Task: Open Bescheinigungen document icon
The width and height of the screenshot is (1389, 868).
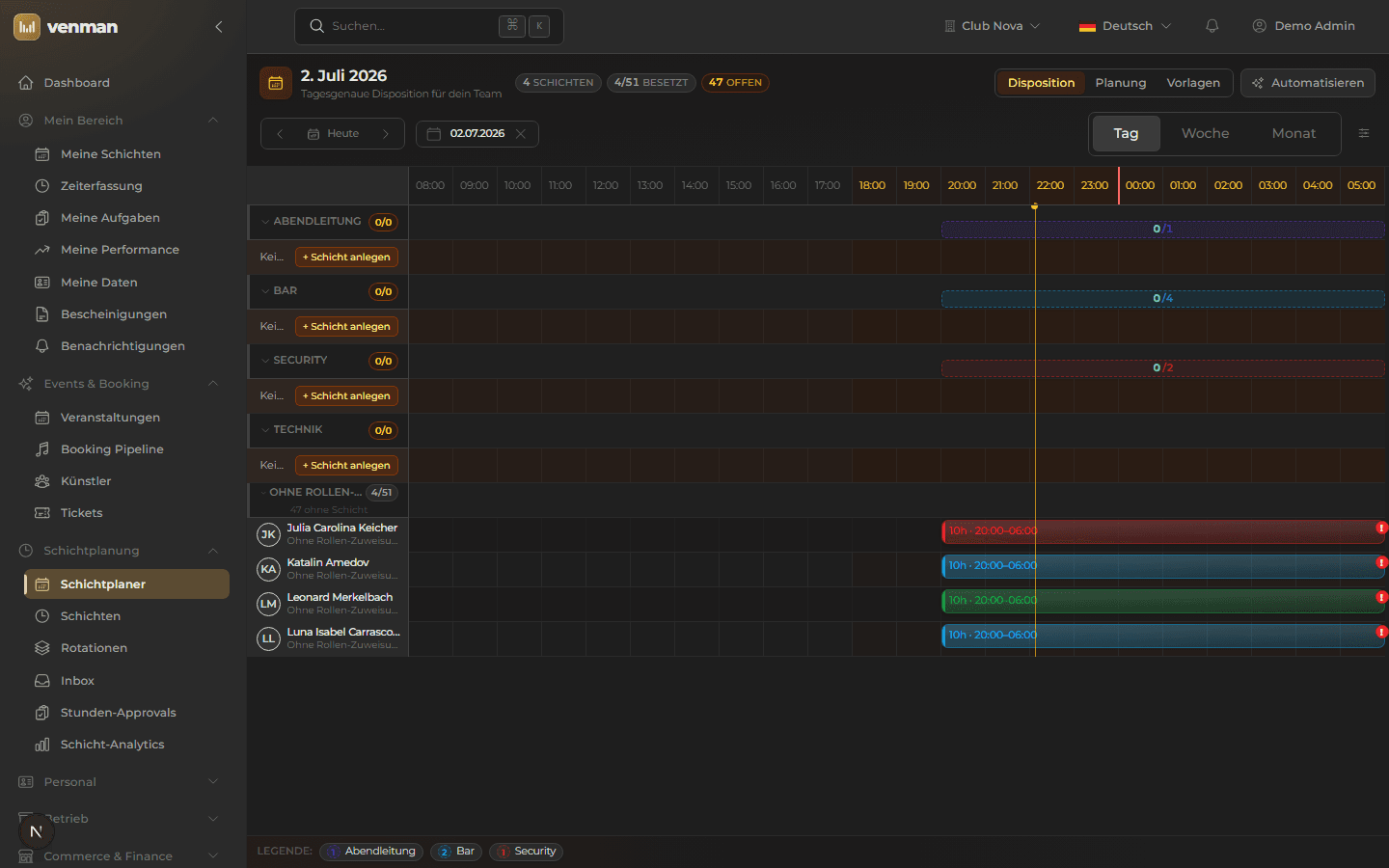Action: point(42,314)
